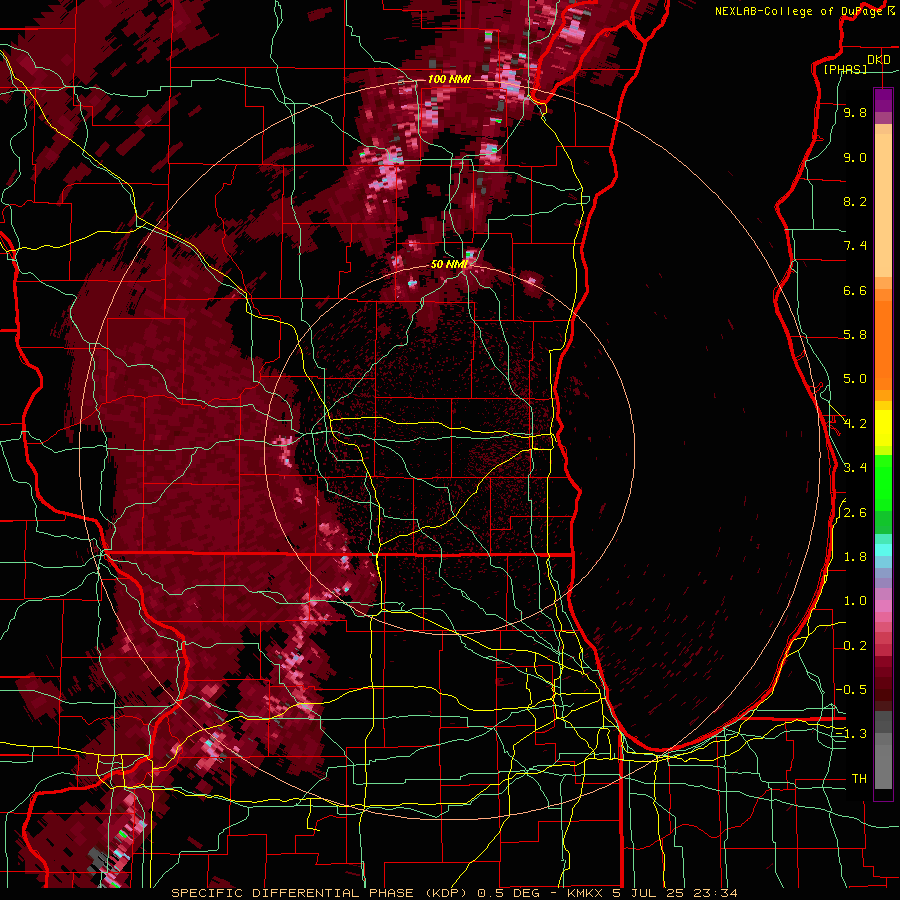Click the 5.0 value on the color scale
Viewport: 900px width, 900px height.
855,379
